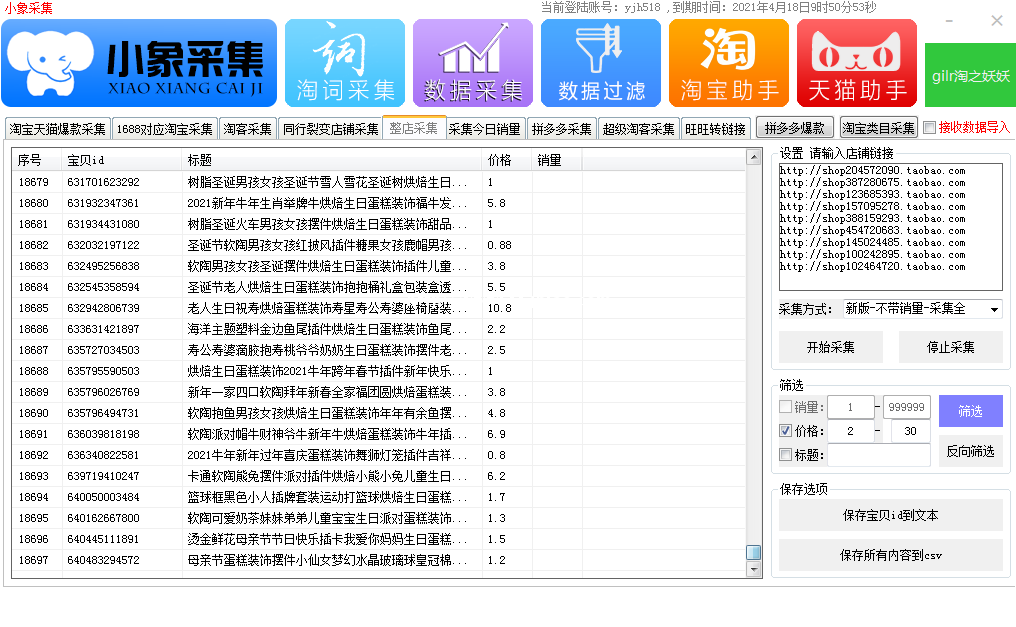The height and width of the screenshot is (627, 1016).
Task: Close the 小象采集 window
Action: click(997, 21)
